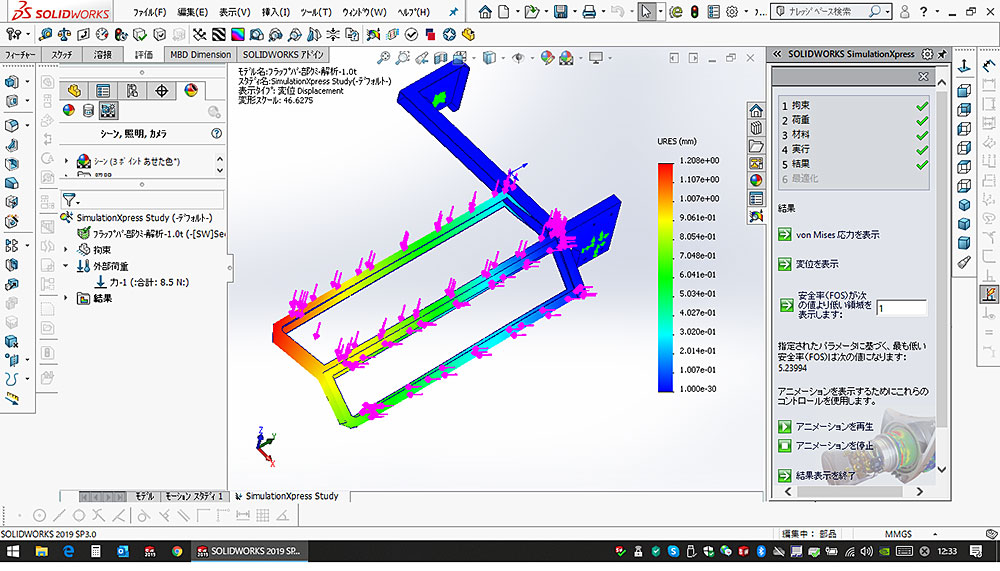Create a new document from the toolbar
This screenshot has height=571, width=1000.
tap(504, 11)
